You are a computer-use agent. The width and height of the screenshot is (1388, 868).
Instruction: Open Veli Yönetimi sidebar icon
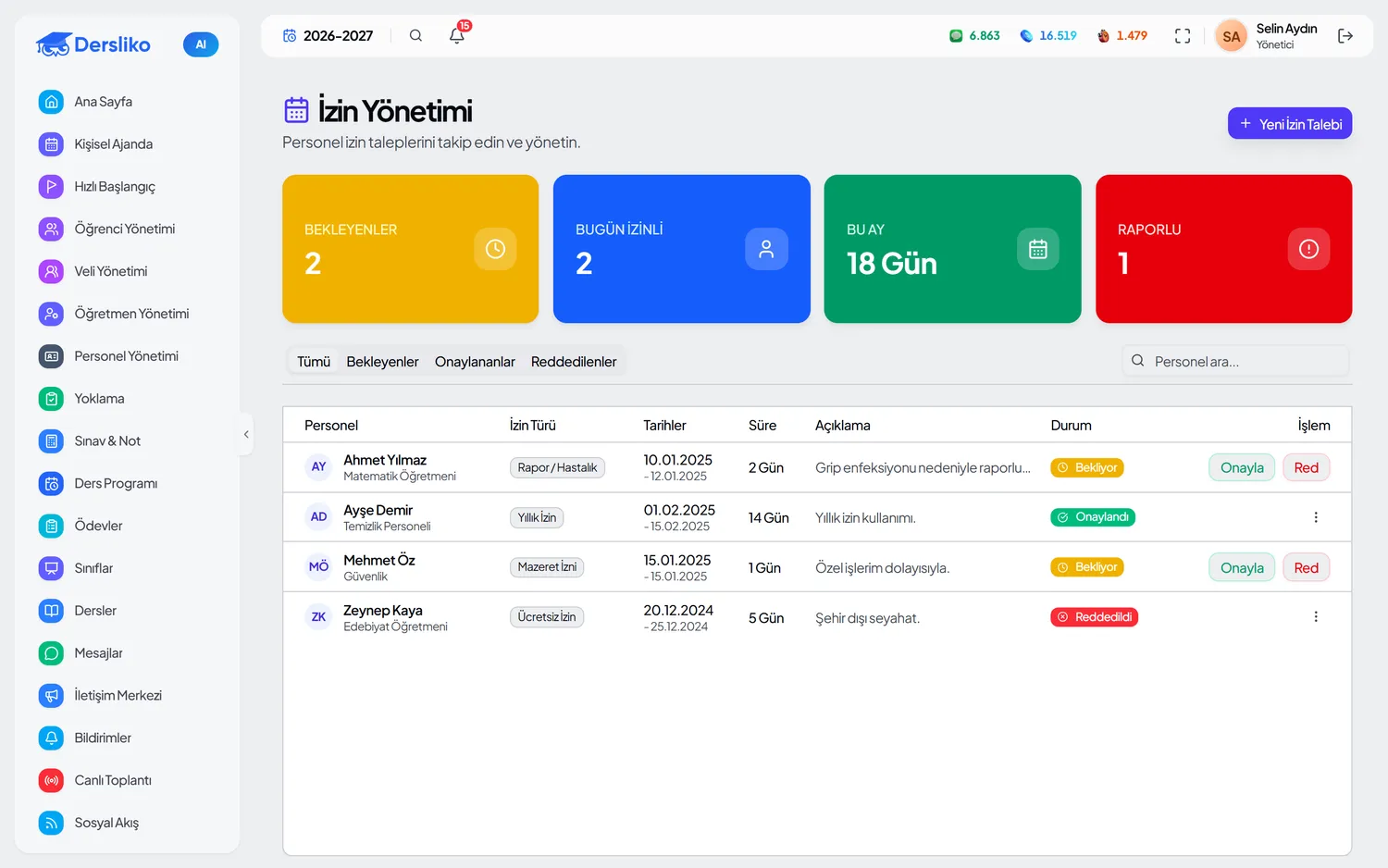(x=52, y=271)
